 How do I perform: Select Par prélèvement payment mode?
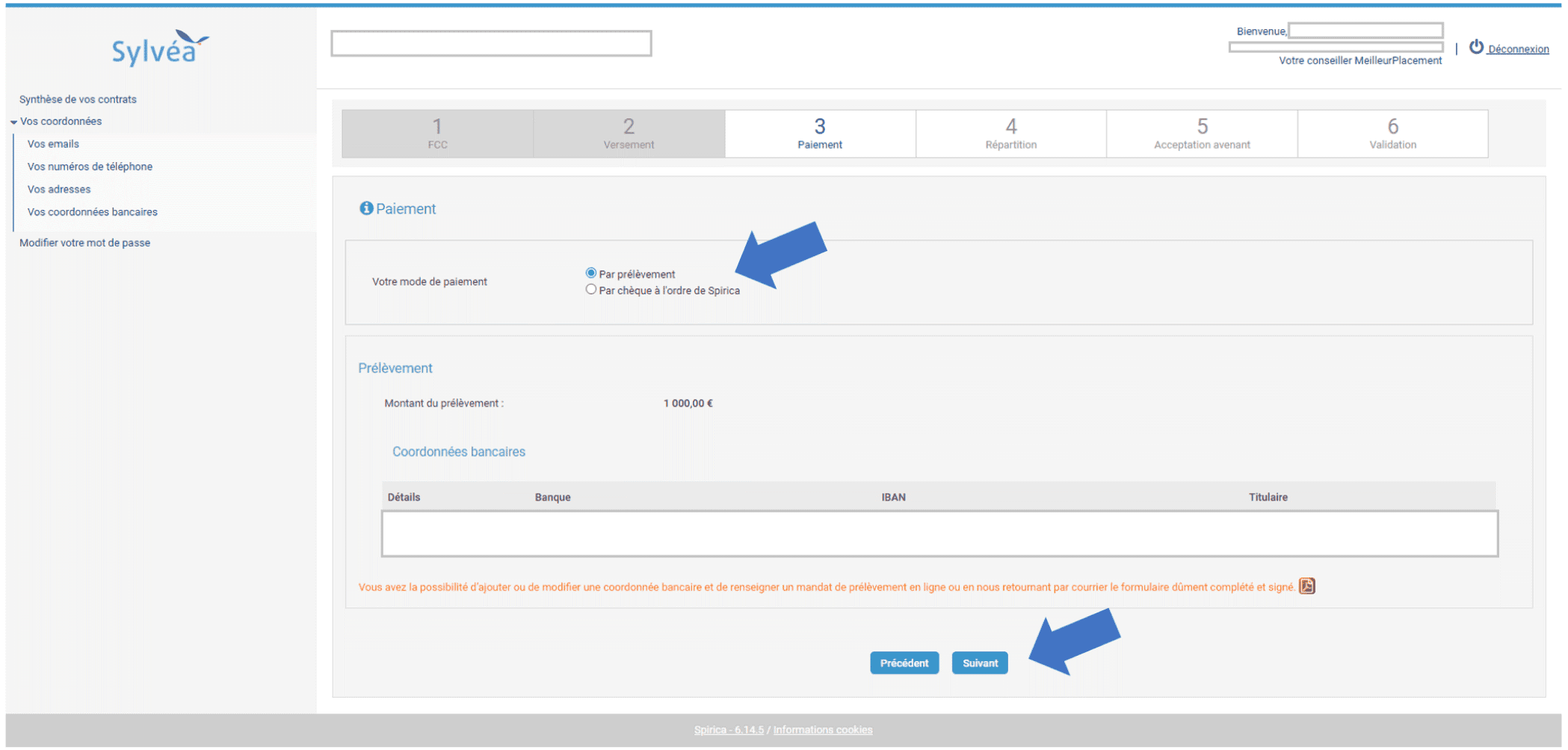click(591, 273)
